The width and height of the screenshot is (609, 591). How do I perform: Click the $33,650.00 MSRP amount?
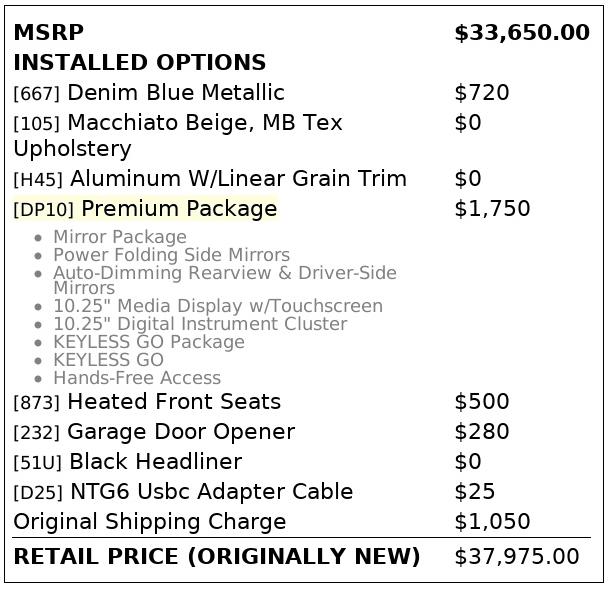521,33
